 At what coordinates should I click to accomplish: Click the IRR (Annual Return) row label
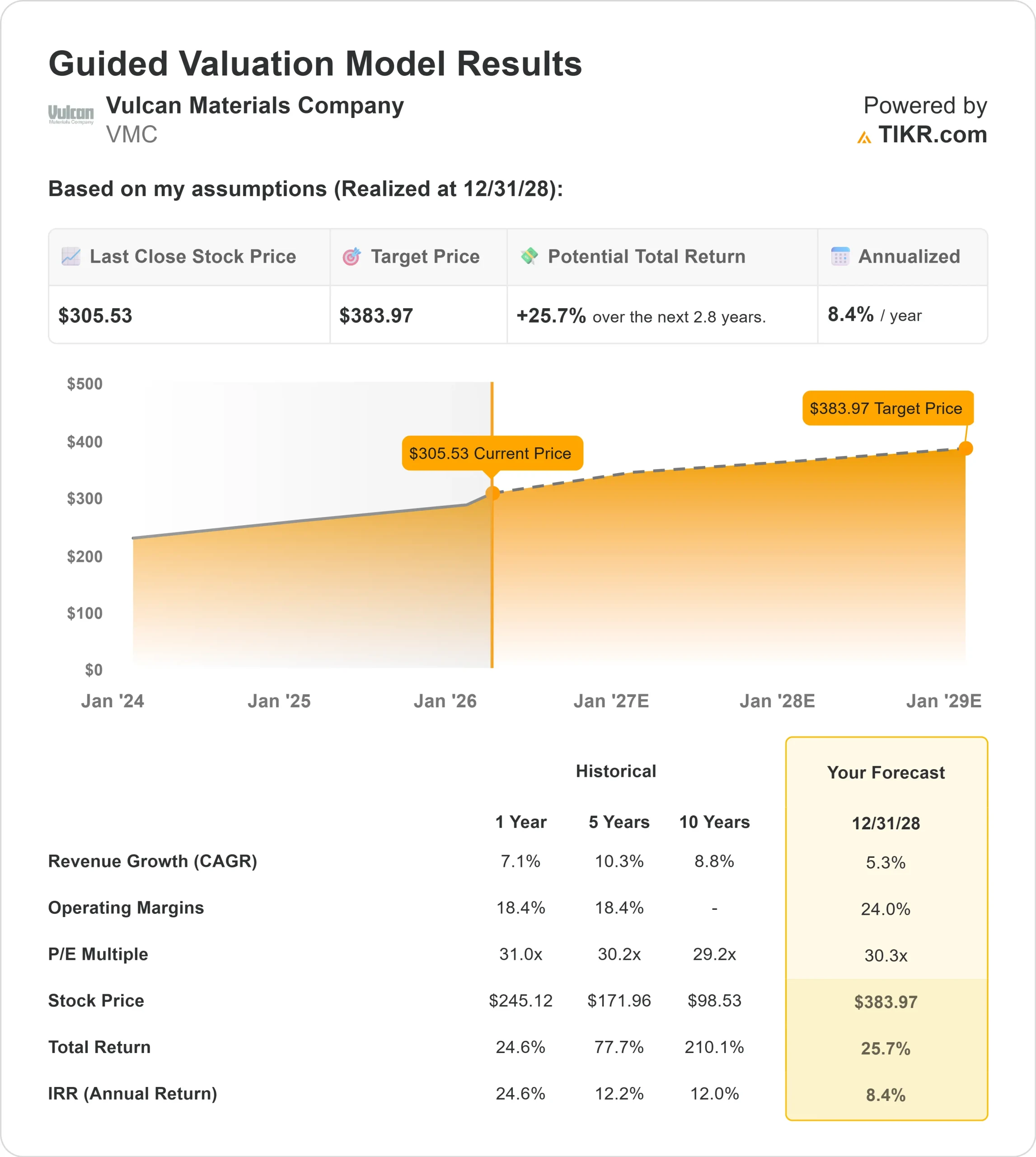133,1093
